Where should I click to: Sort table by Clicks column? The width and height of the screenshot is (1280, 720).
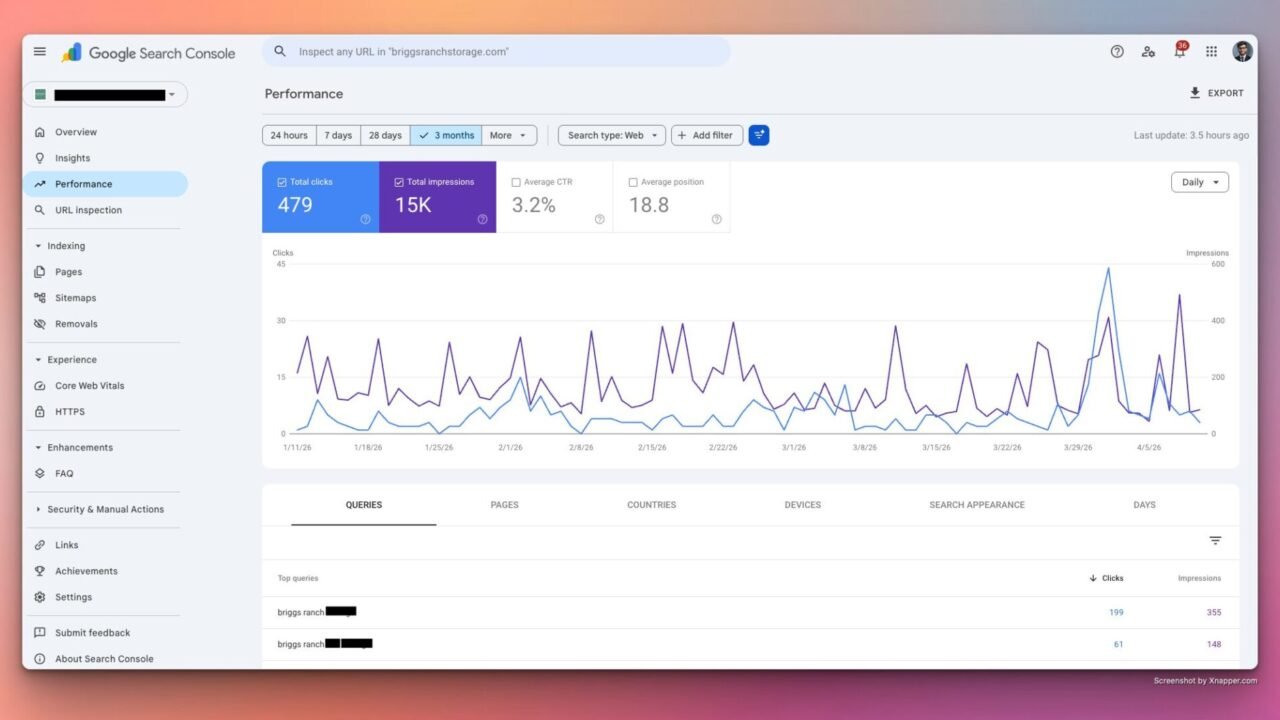pos(1106,578)
